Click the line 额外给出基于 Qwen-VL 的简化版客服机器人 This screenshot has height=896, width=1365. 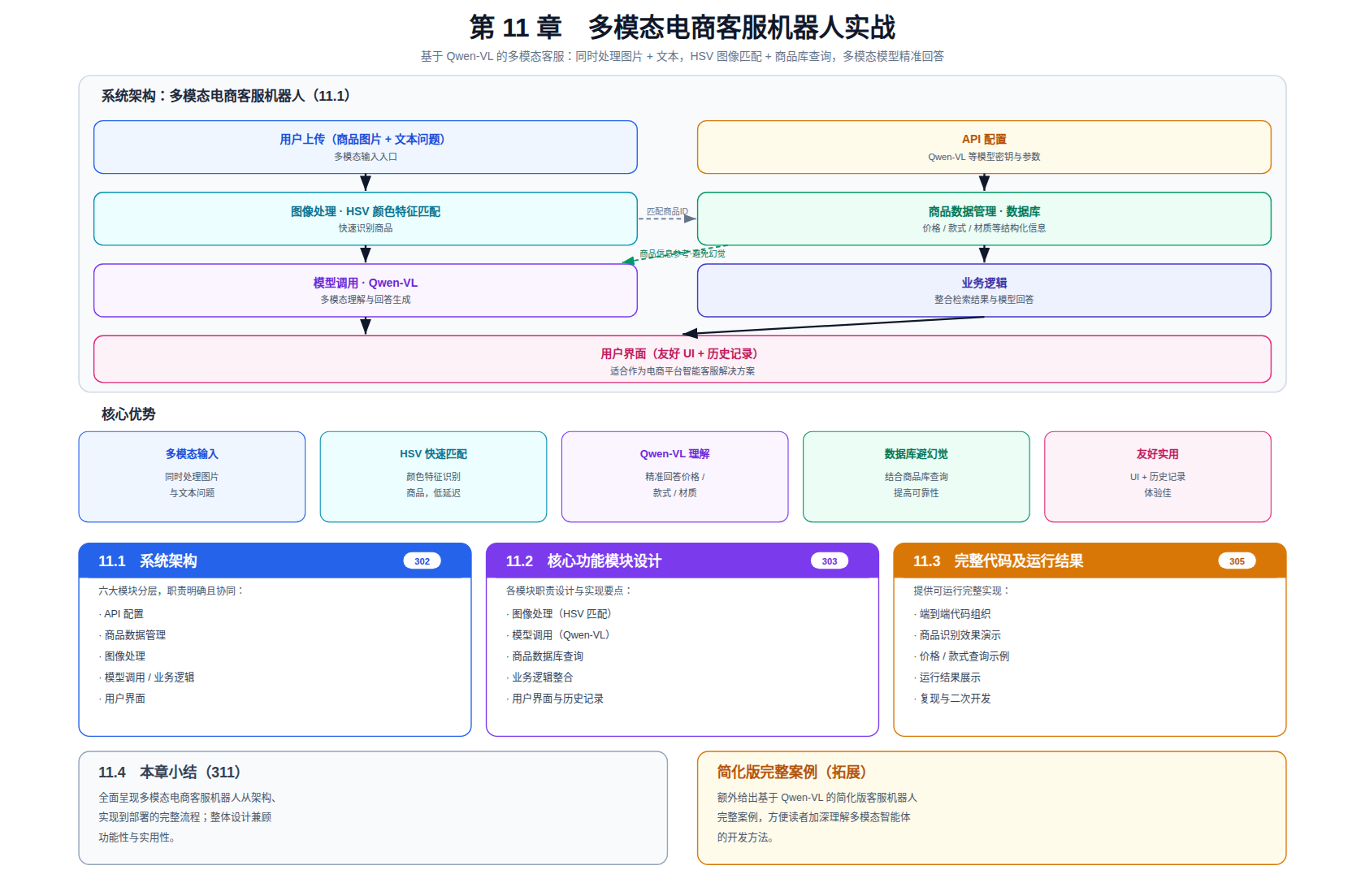click(x=817, y=798)
